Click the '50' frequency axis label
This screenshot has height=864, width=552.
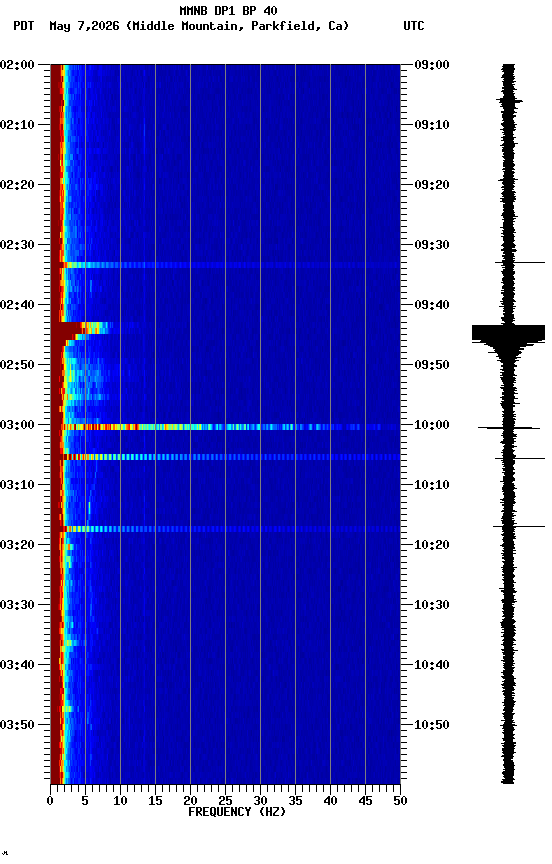[x=400, y=801]
